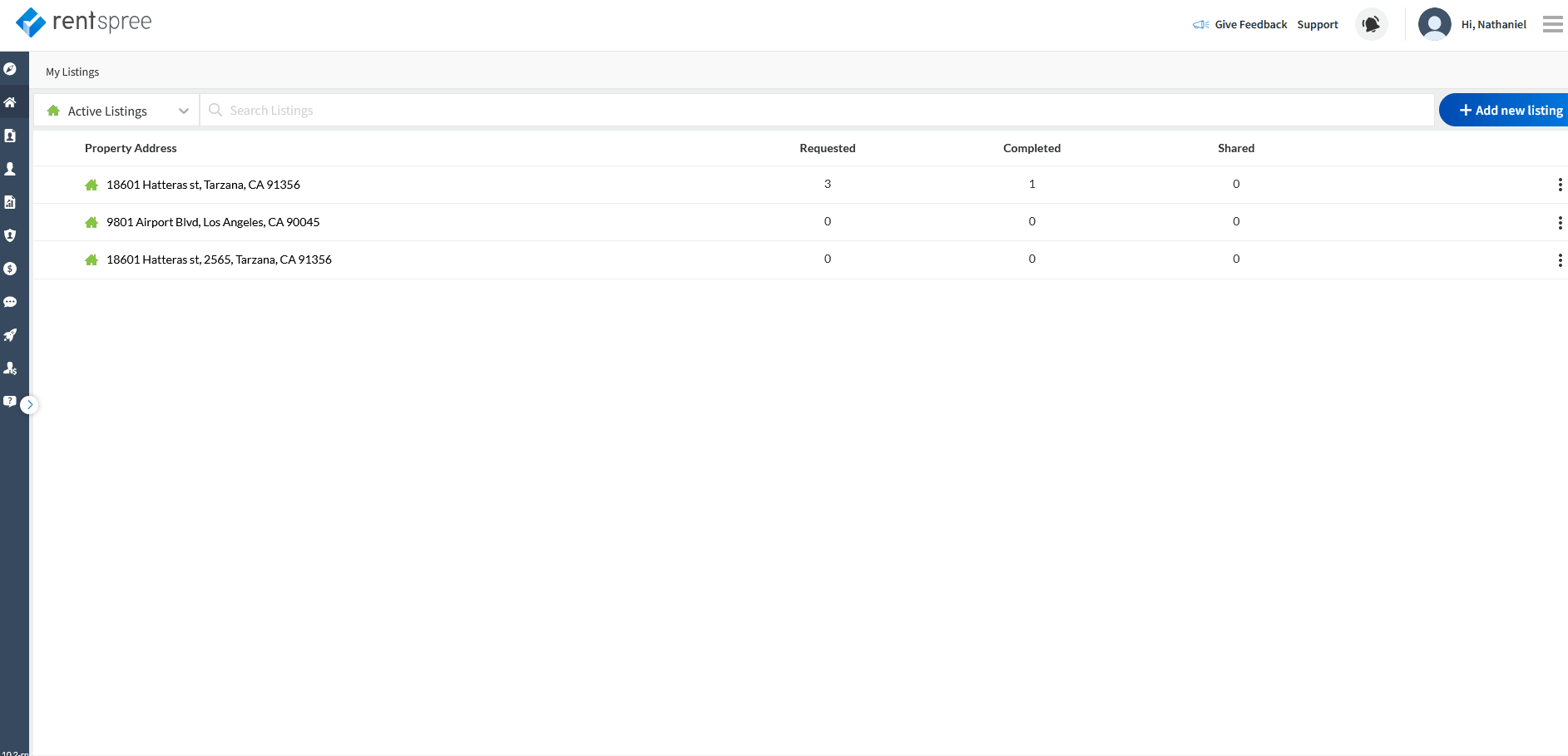Open the shield icon in the sidebar
Viewport: 1568px width, 756px height.
(x=10, y=235)
